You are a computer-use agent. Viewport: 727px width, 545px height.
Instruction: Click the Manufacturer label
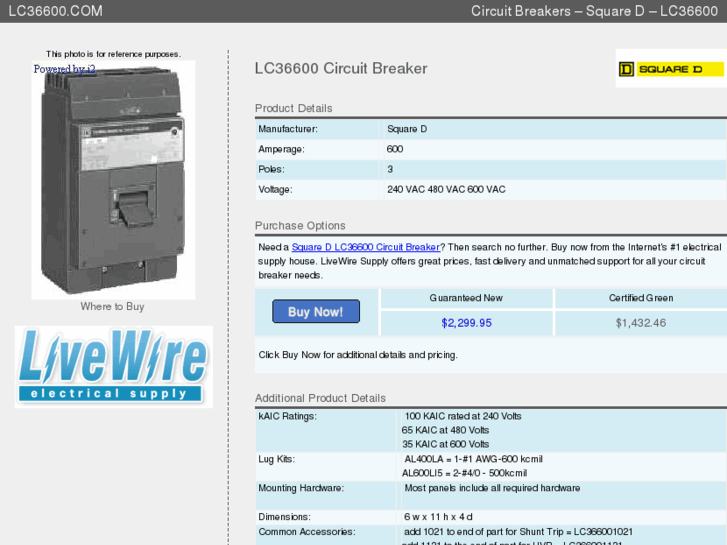click(x=288, y=129)
